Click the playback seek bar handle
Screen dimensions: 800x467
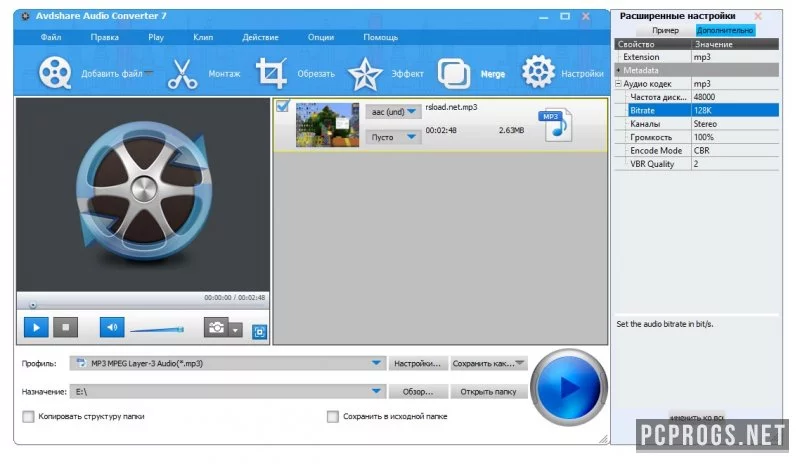pyautogui.click(x=33, y=305)
